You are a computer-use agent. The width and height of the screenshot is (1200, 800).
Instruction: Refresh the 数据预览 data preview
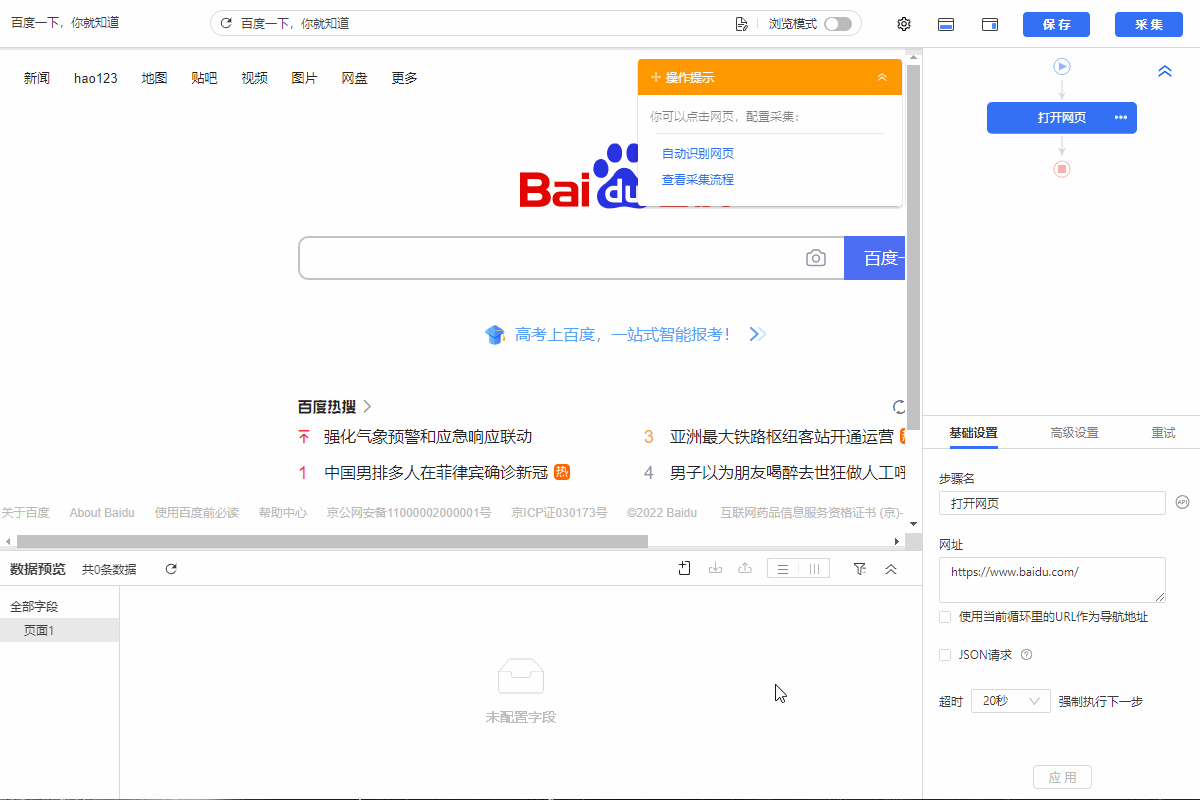click(x=171, y=569)
